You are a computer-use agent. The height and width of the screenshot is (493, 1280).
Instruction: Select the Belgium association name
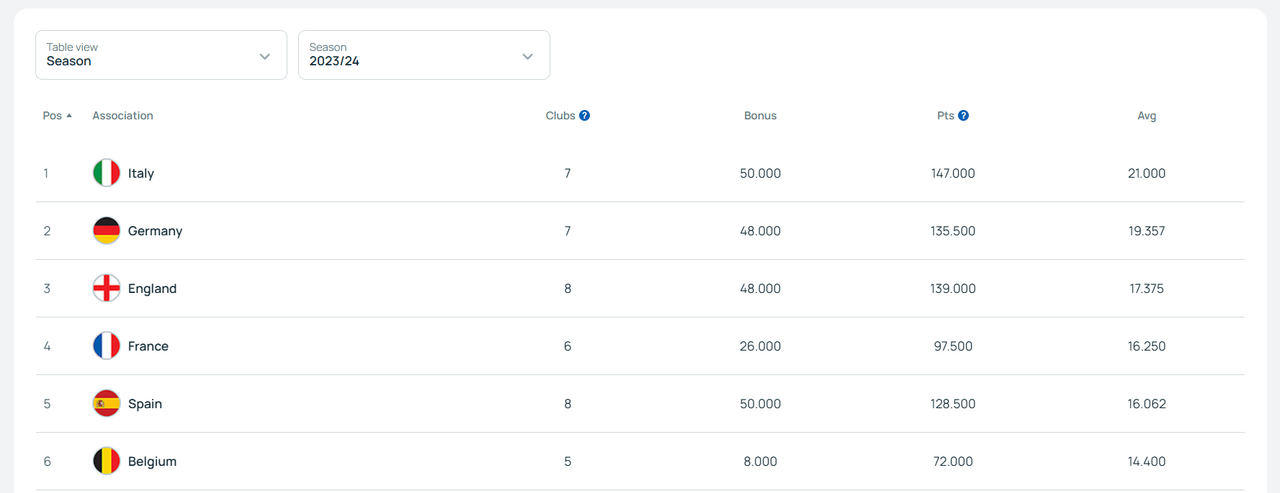coord(152,462)
